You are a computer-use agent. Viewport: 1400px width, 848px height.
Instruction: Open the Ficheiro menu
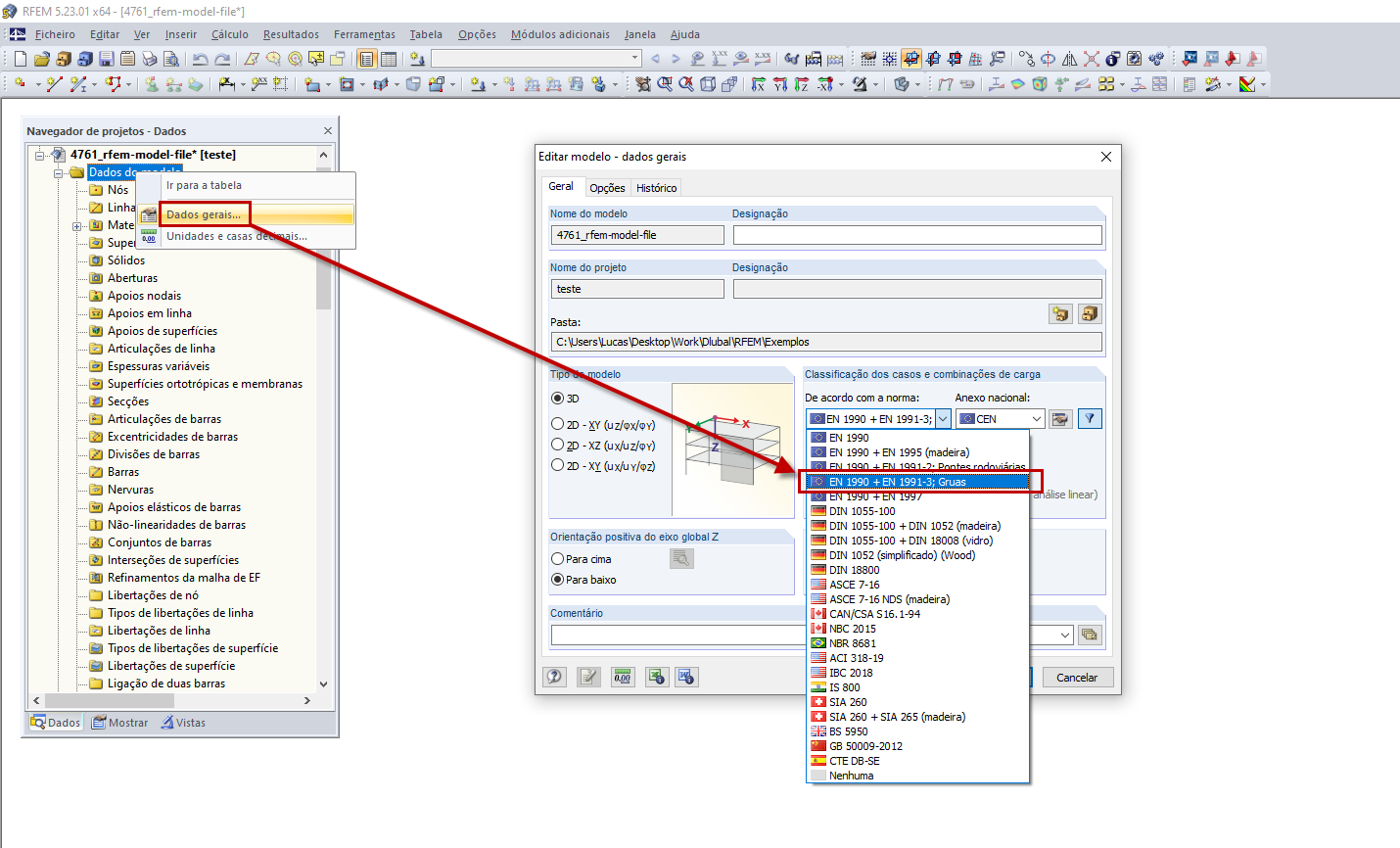point(55,34)
